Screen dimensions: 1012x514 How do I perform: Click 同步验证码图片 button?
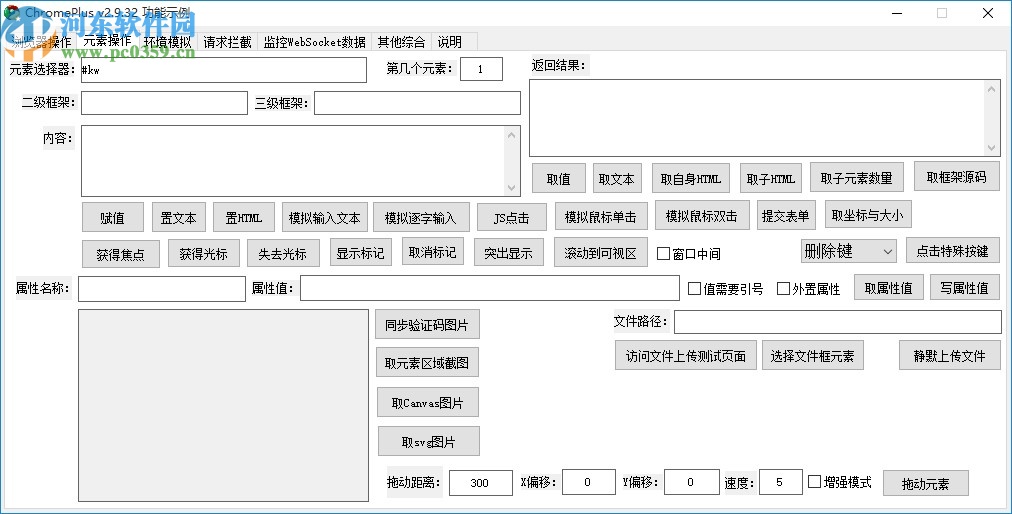click(427, 324)
